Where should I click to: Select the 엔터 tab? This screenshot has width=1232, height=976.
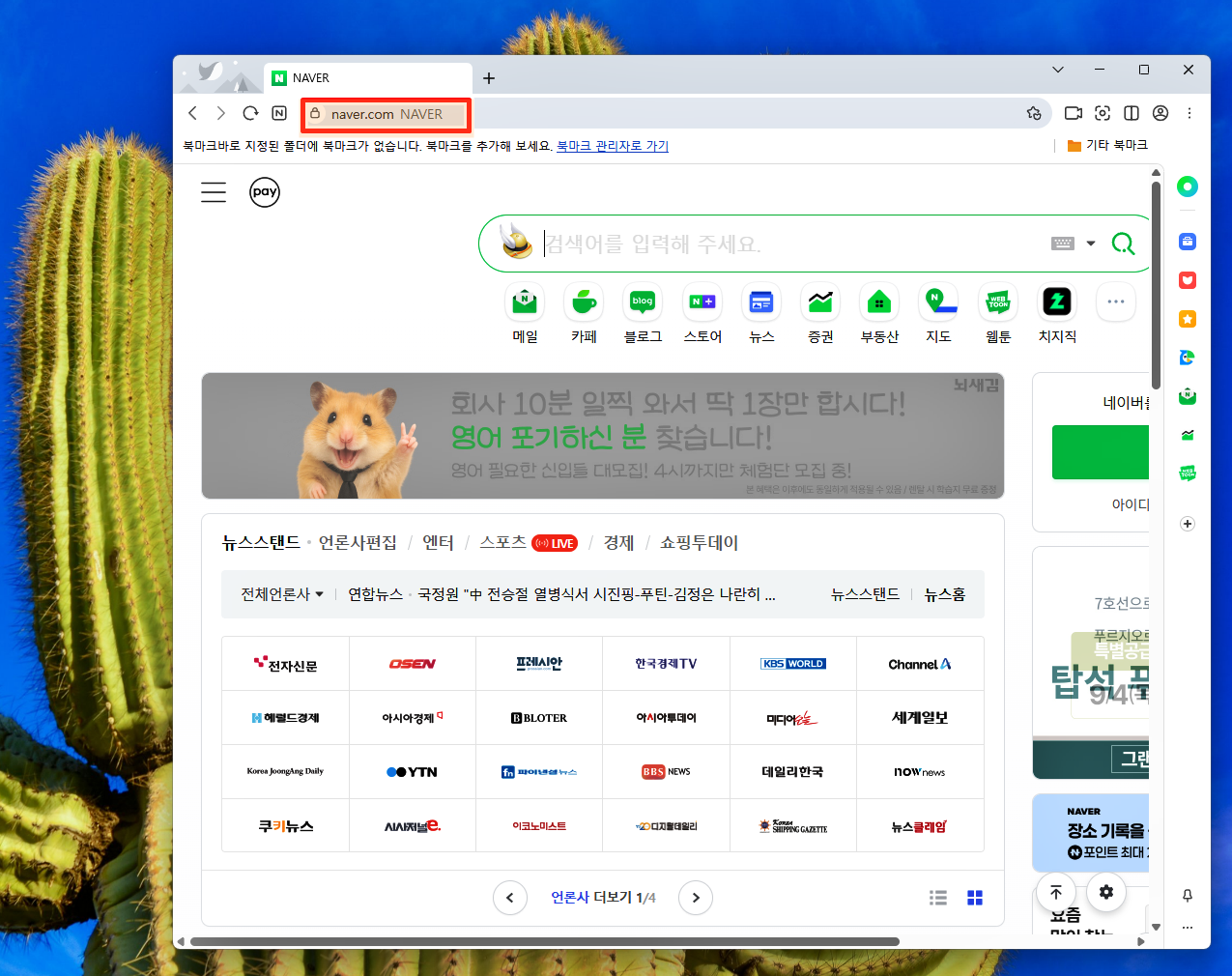coord(438,543)
